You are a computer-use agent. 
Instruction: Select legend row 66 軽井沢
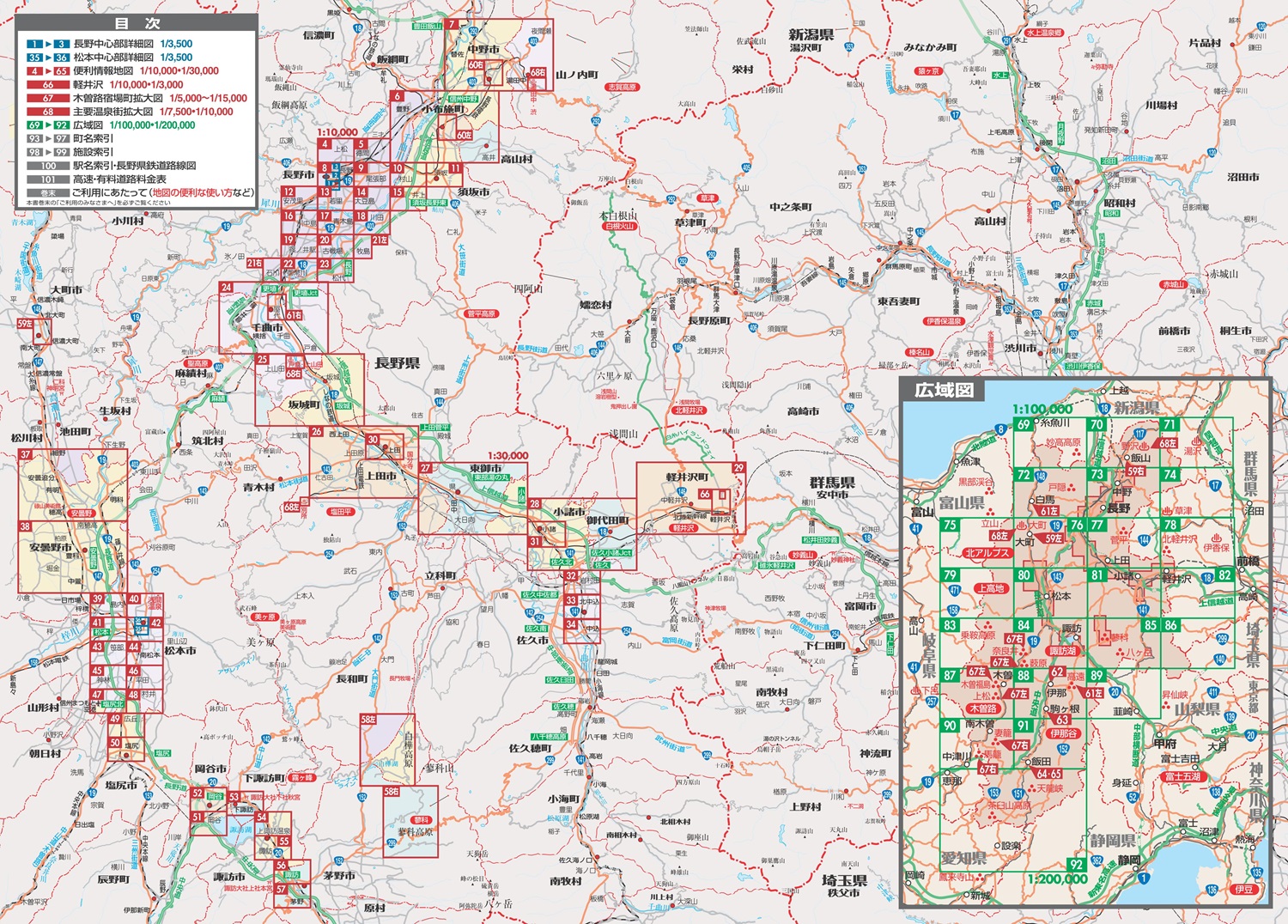[x=105, y=85]
